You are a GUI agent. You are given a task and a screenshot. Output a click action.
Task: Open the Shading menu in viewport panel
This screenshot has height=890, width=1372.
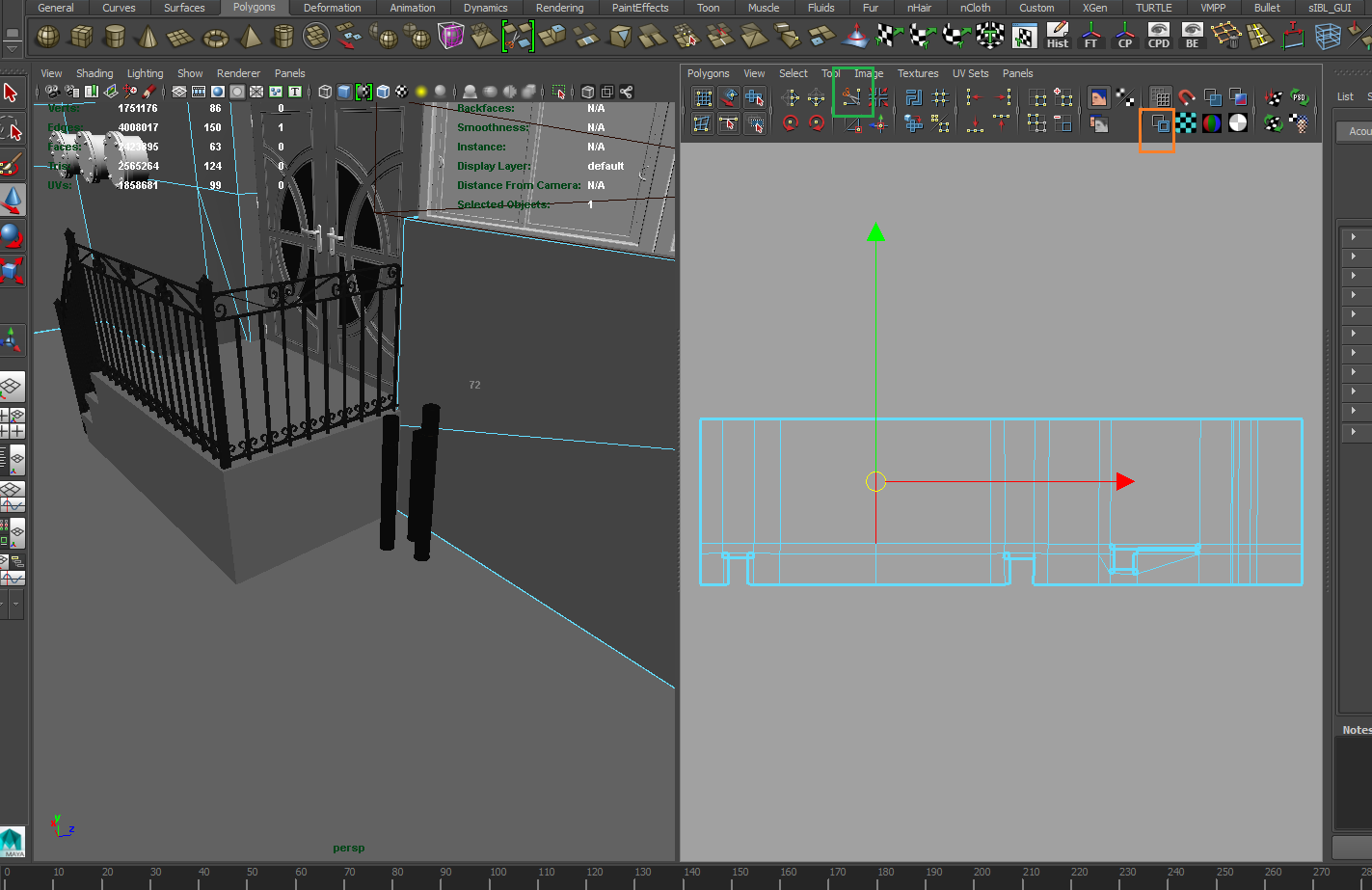(94, 73)
